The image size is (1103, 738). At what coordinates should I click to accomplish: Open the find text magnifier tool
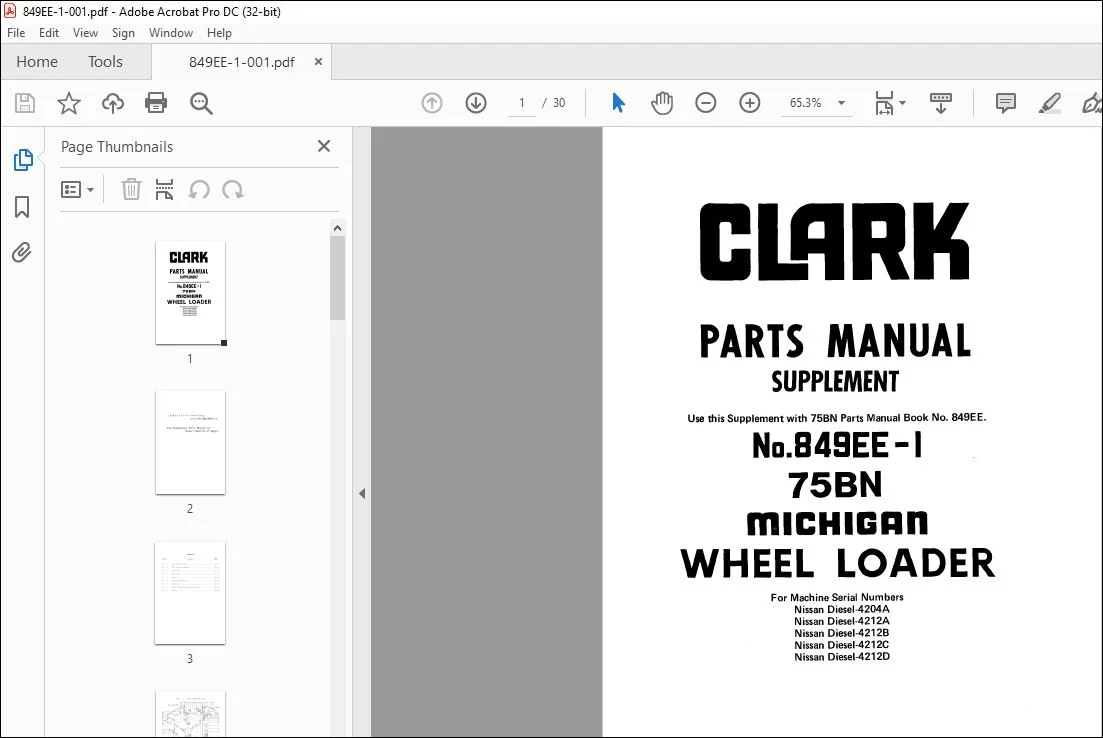point(201,103)
